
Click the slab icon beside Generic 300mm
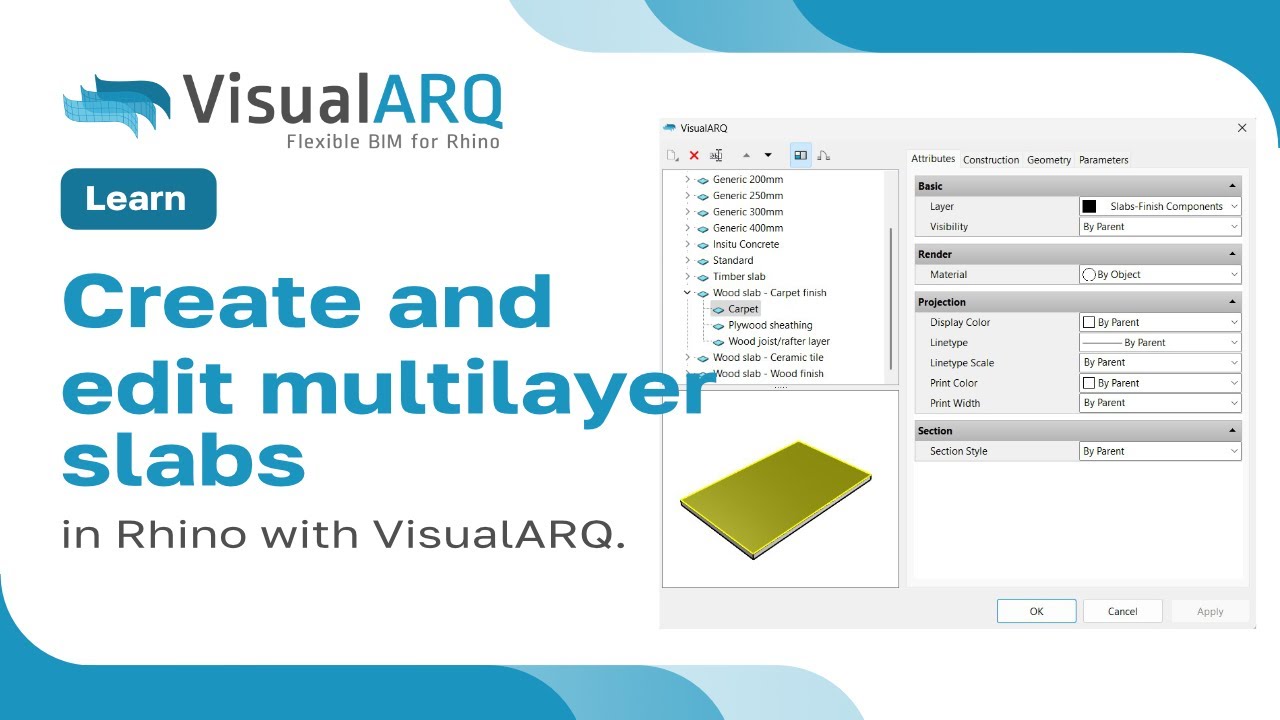pos(703,212)
